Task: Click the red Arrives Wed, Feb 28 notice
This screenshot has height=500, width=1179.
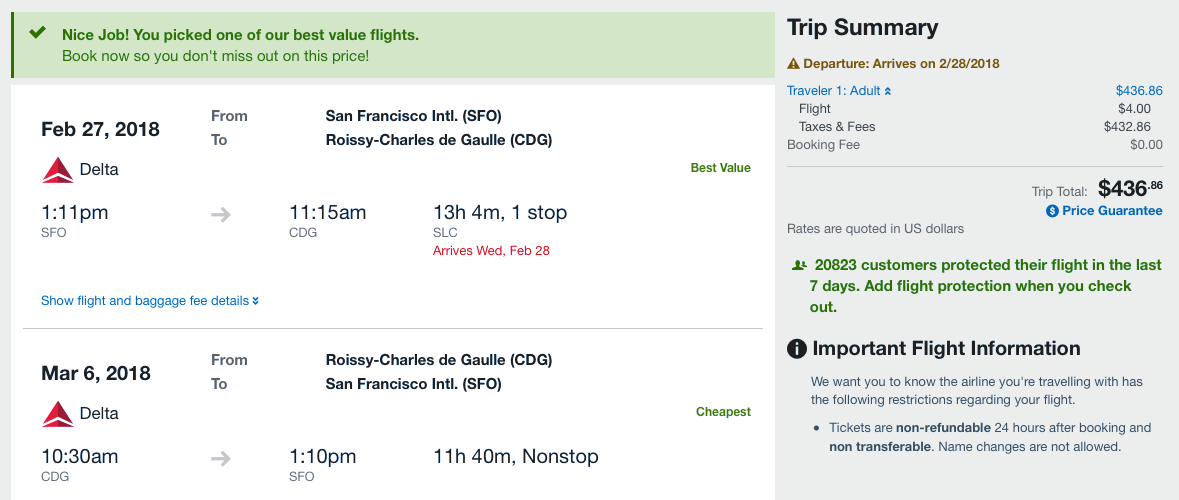Action: (x=491, y=251)
